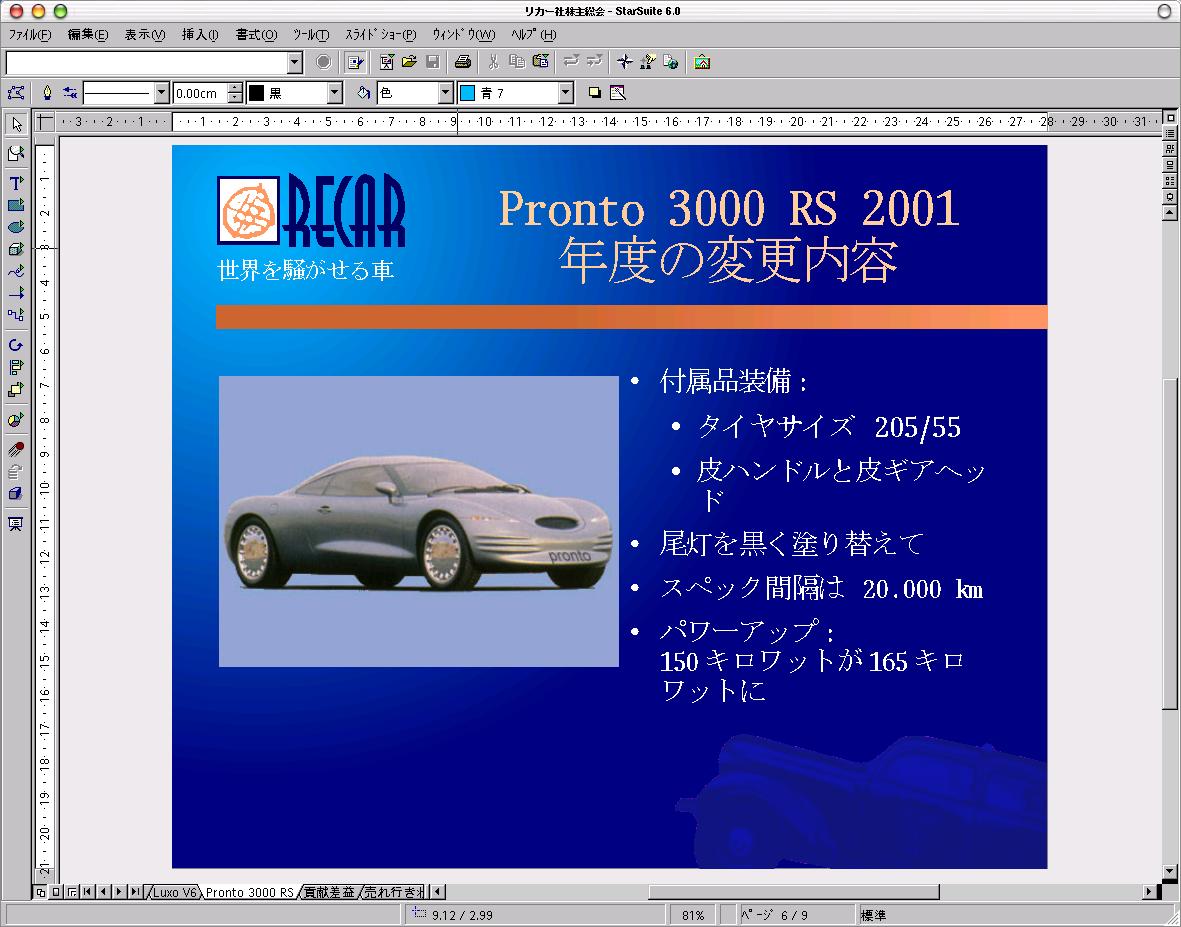The height and width of the screenshot is (927, 1181).
Task: Open the 編集(E) menu
Action: (x=87, y=35)
